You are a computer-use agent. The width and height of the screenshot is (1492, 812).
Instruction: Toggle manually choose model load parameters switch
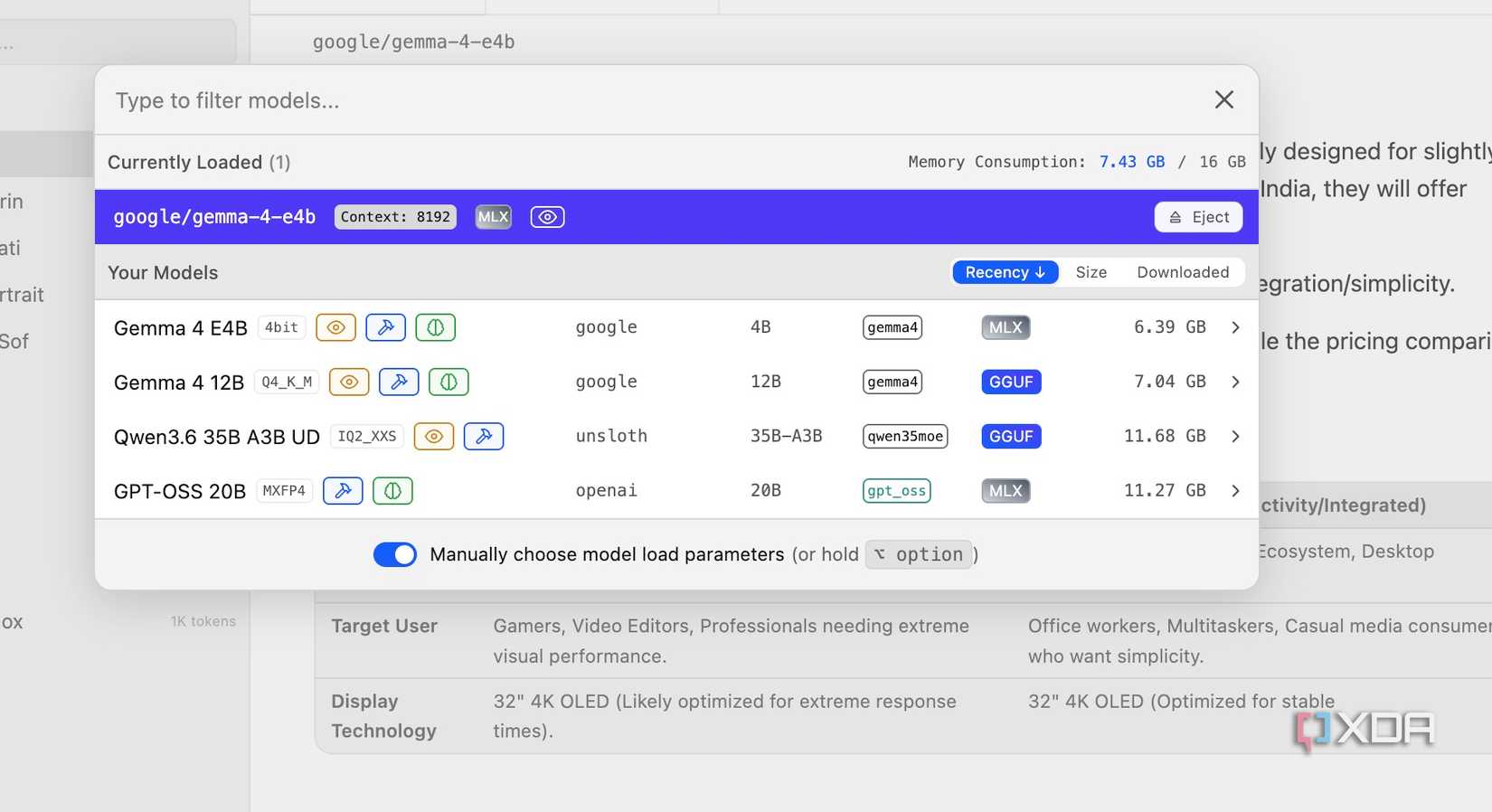[x=395, y=554]
